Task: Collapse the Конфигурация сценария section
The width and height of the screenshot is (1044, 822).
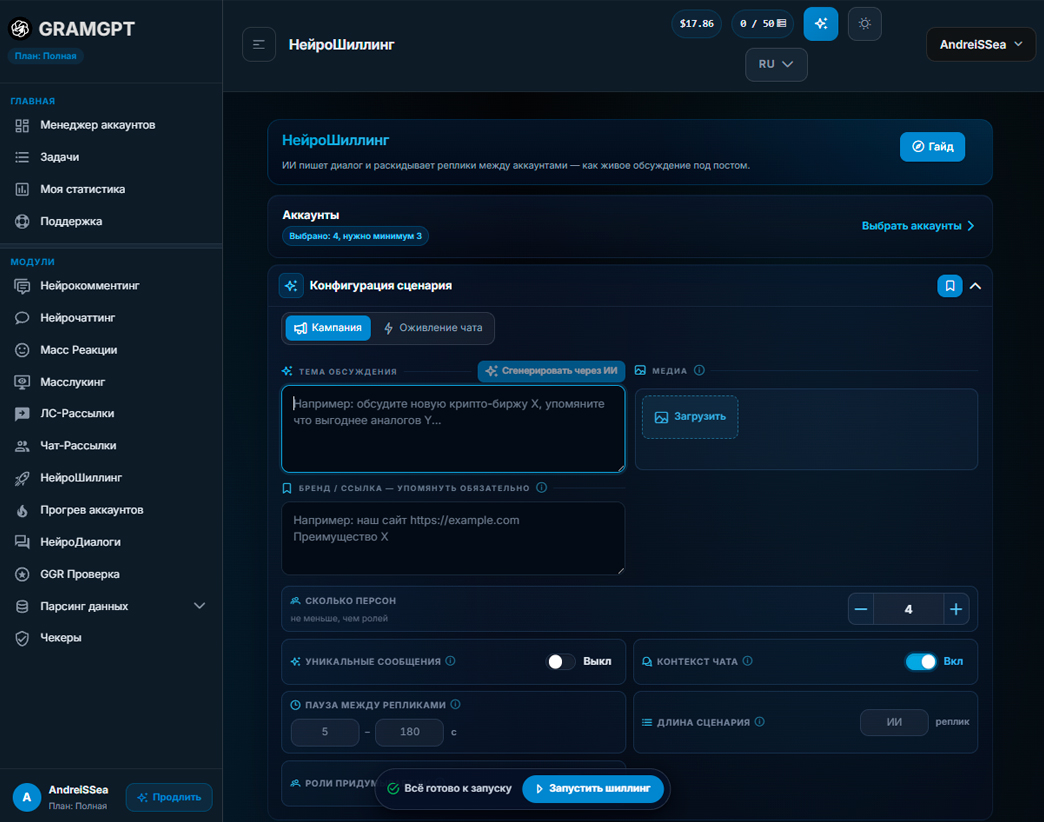Action: [x=975, y=286]
